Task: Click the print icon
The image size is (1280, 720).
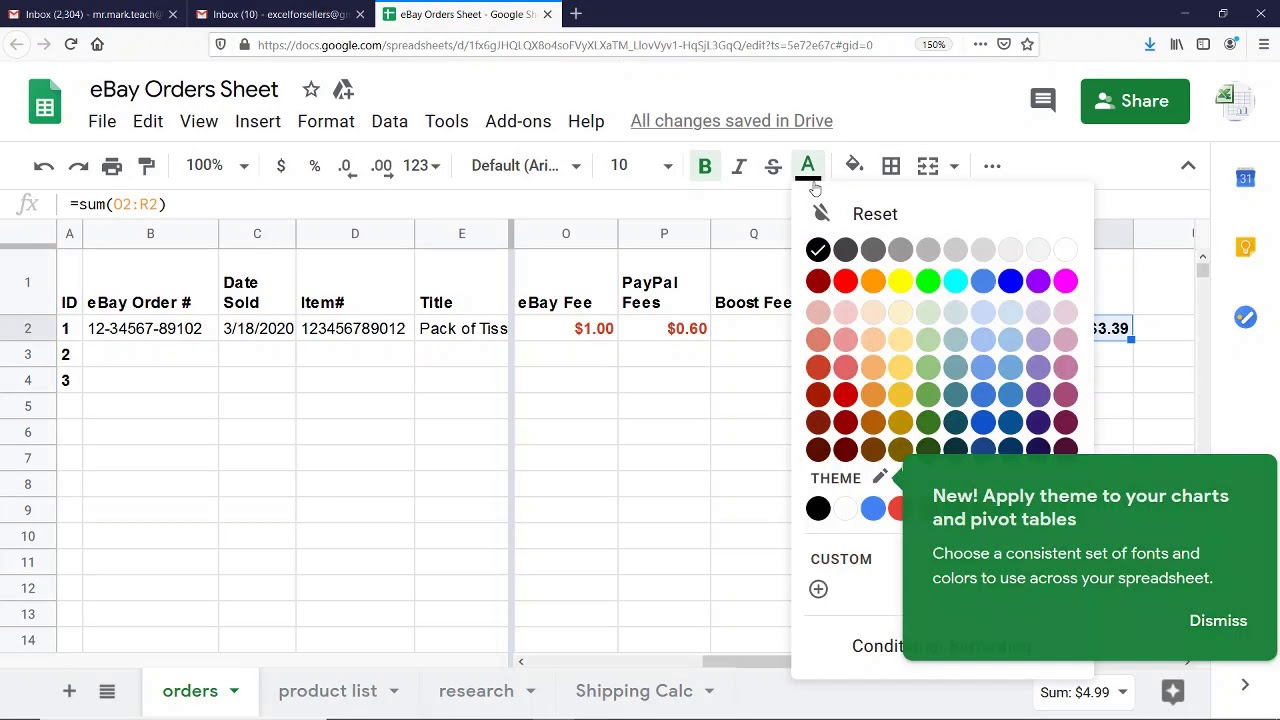Action: point(112,166)
